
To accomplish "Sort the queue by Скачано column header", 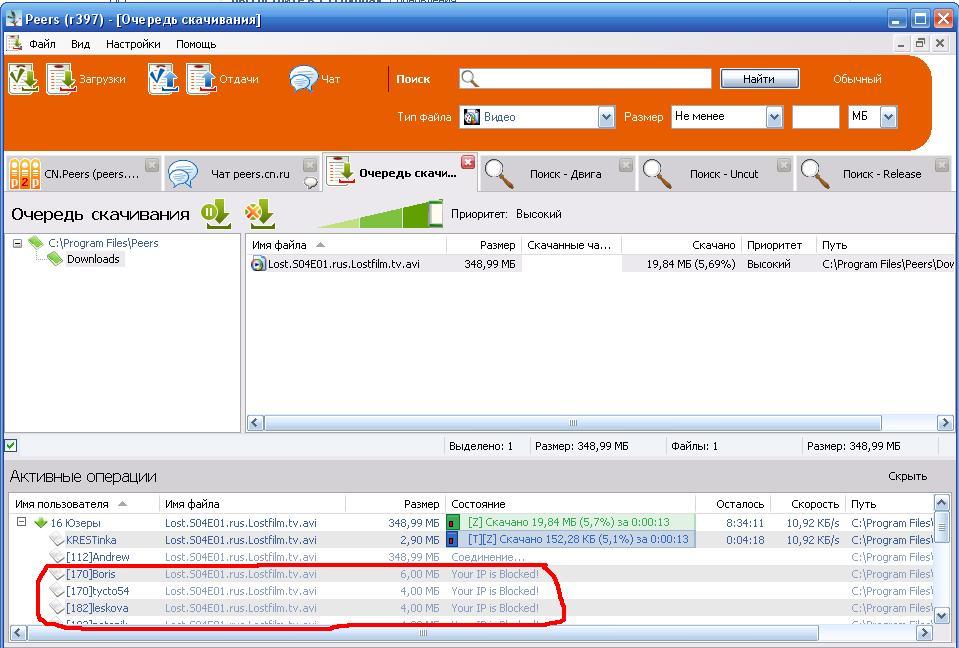I will (x=681, y=245).
